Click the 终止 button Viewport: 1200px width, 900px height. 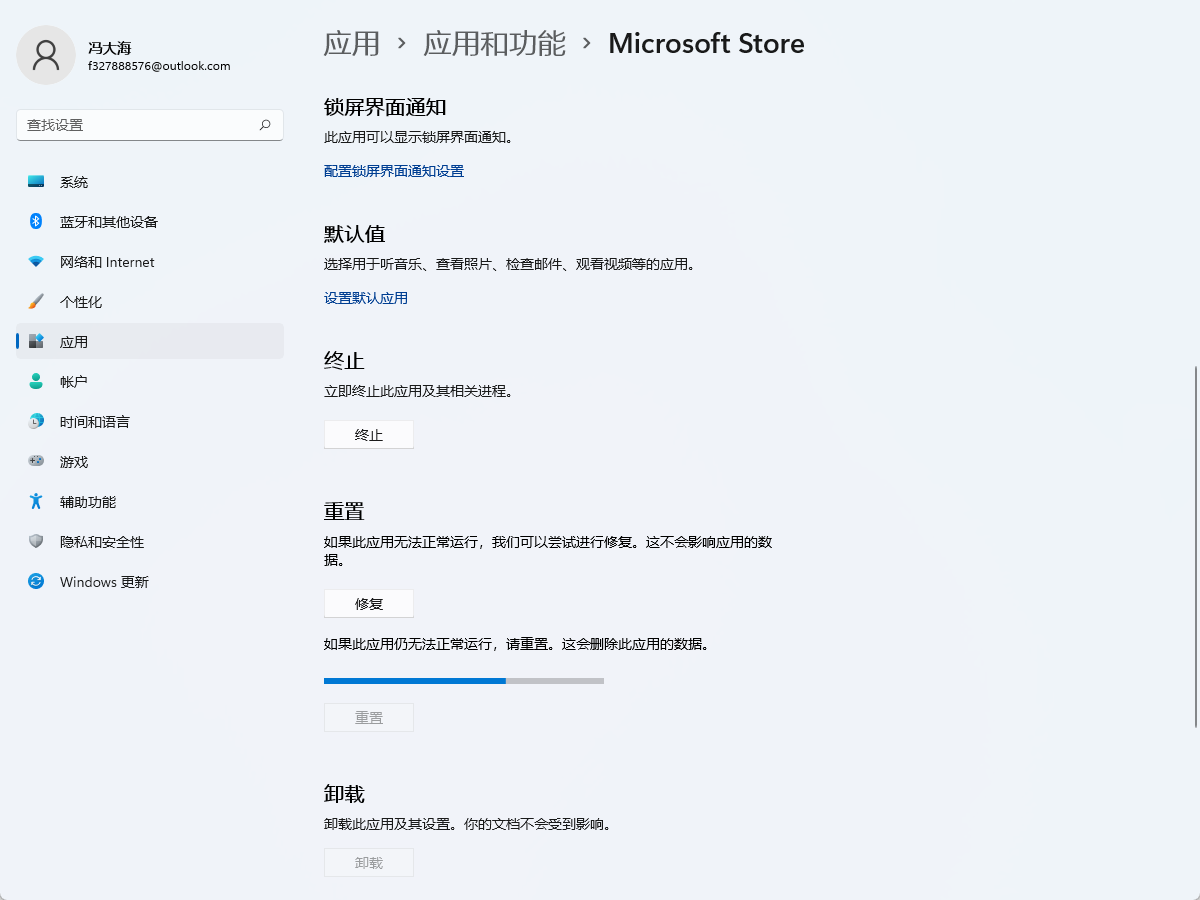click(x=369, y=435)
